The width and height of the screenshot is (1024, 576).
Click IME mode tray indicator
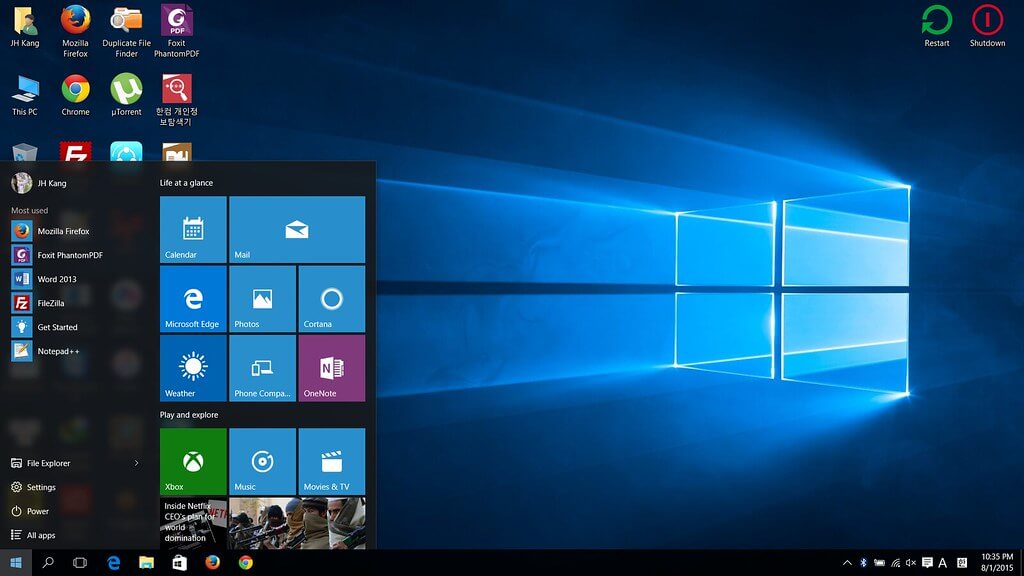962,563
